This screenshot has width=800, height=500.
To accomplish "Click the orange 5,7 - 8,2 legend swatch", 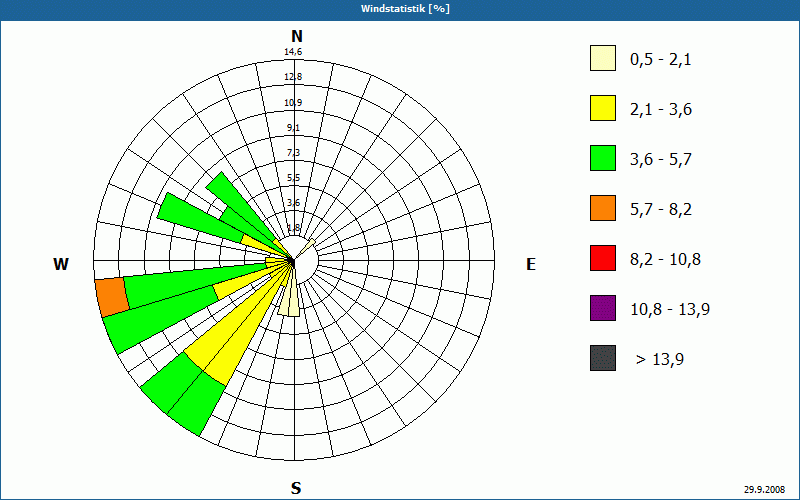I will point(603,208).
